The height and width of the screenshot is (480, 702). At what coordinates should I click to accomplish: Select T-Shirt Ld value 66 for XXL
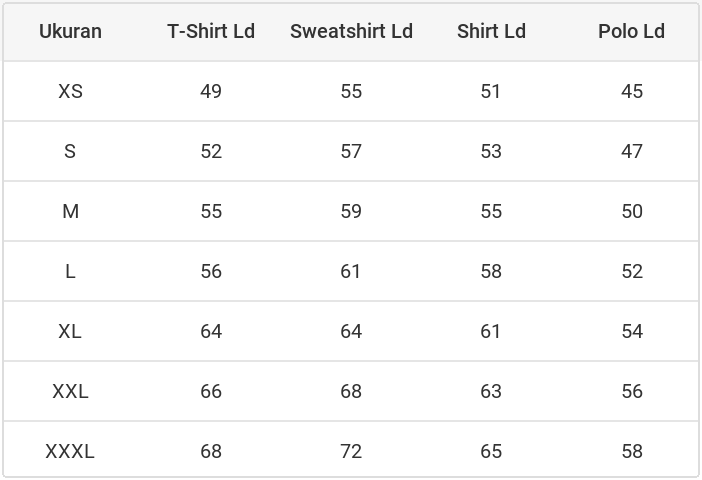point(211,391)
